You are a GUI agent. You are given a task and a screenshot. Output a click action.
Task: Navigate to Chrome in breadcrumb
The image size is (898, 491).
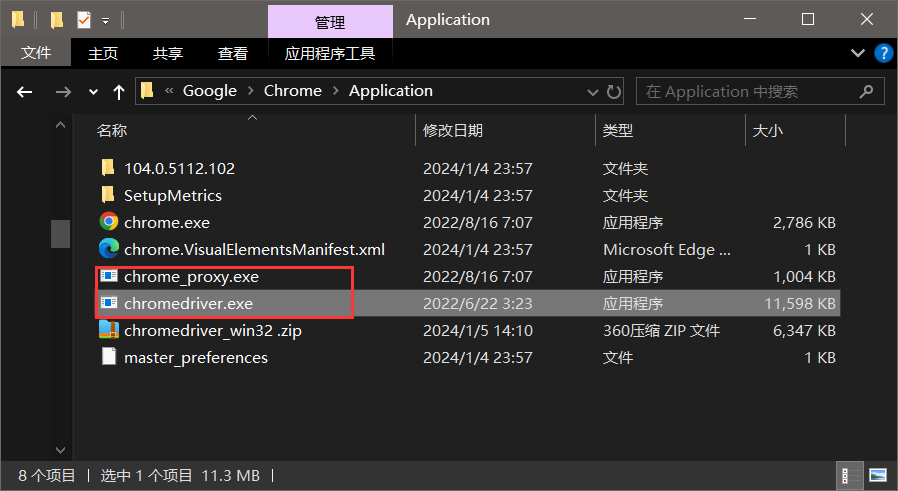coord(293,91)
